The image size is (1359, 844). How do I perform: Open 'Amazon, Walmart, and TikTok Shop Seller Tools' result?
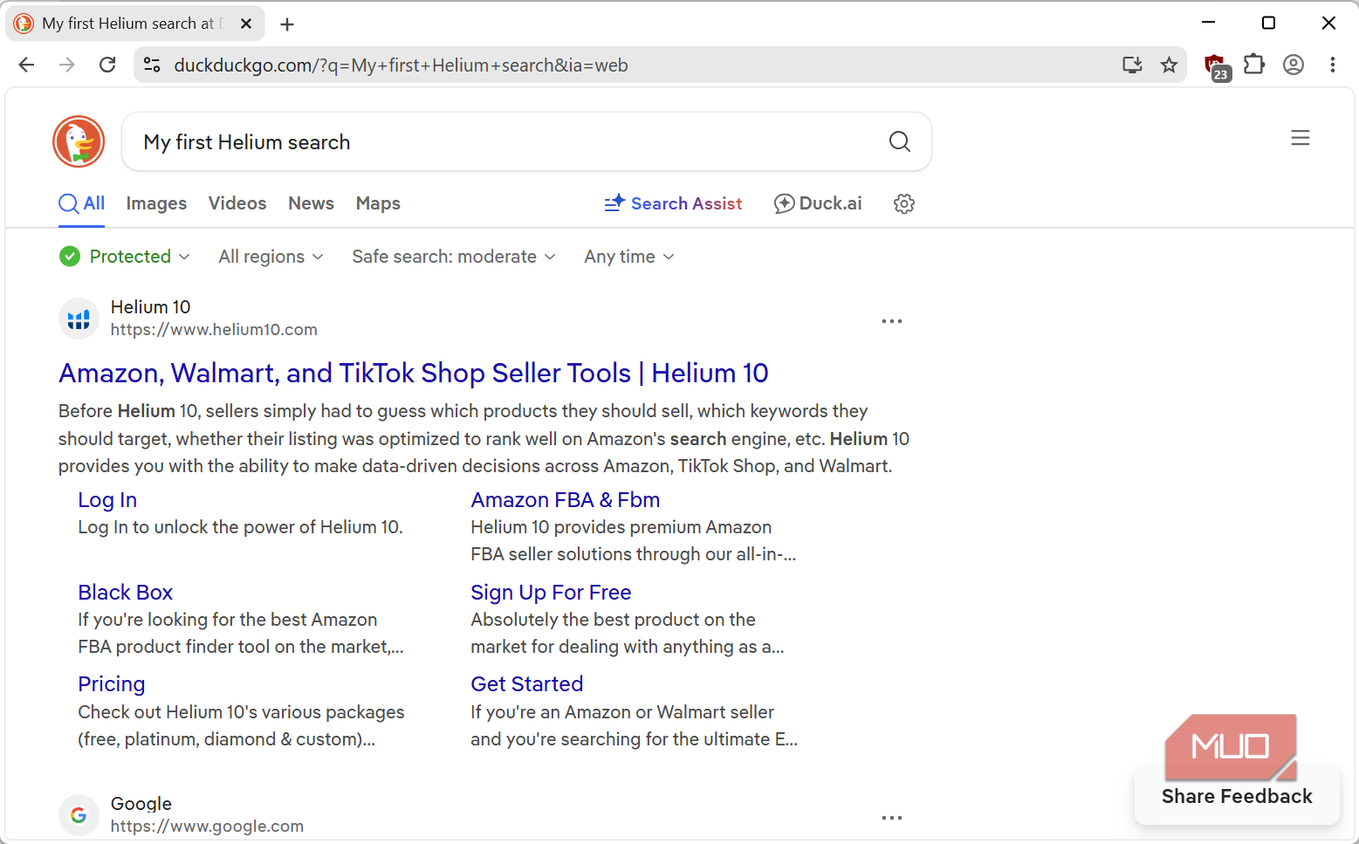click(413, 373)
